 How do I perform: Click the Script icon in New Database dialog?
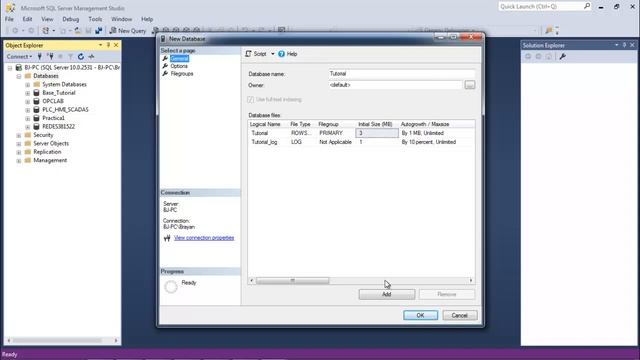click(248, 54)
